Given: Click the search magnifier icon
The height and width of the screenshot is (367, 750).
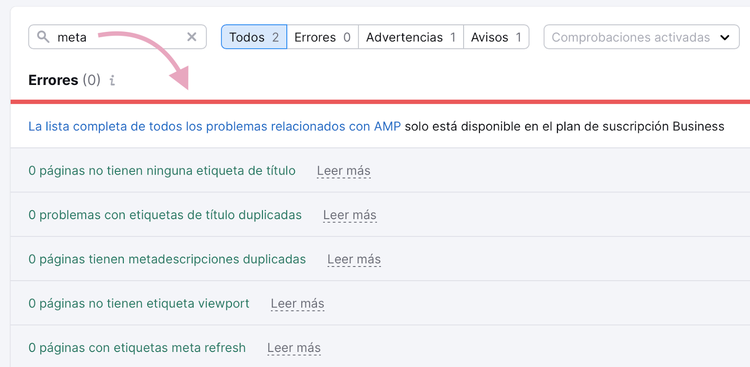Looking at the screenshot, I should pos(43,37).
